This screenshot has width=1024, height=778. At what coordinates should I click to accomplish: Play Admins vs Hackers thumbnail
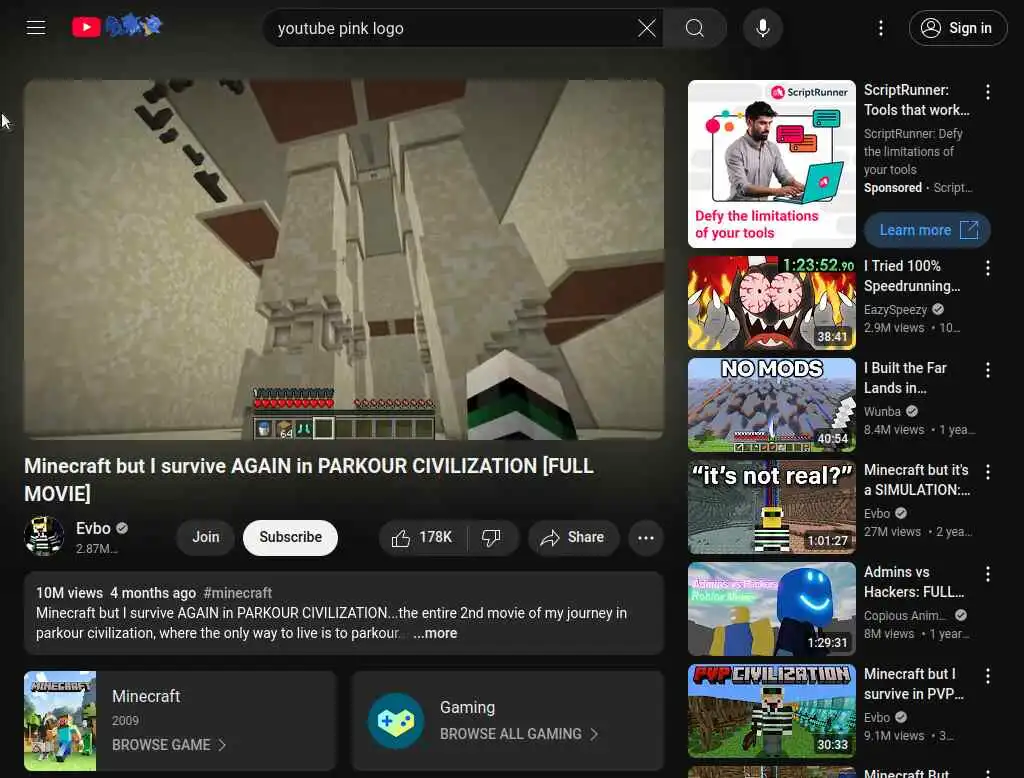(x=771, y=609)
